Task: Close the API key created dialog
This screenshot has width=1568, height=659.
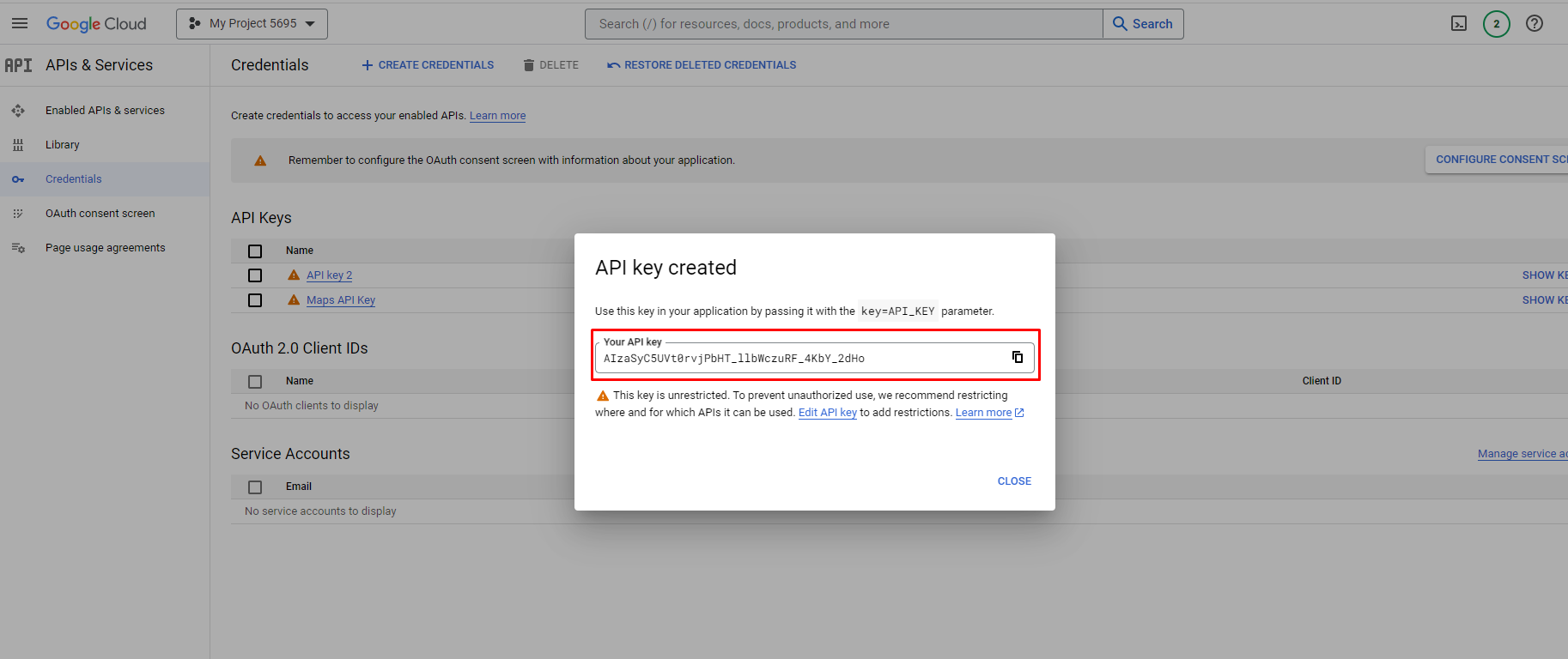Action: 1014,481
